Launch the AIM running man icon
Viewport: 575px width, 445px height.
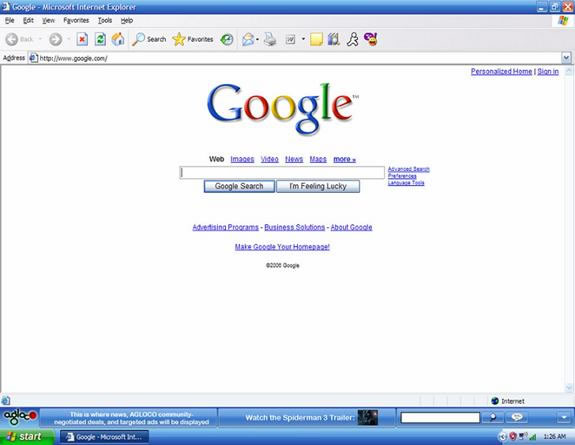352,39
